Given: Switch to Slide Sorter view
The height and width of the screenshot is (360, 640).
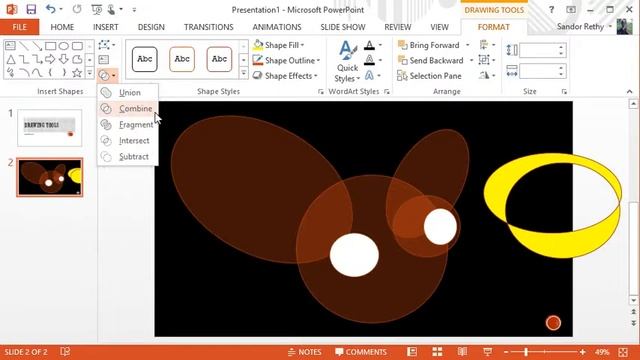Looking at the screenshot, I should click(x=438, y=352).
